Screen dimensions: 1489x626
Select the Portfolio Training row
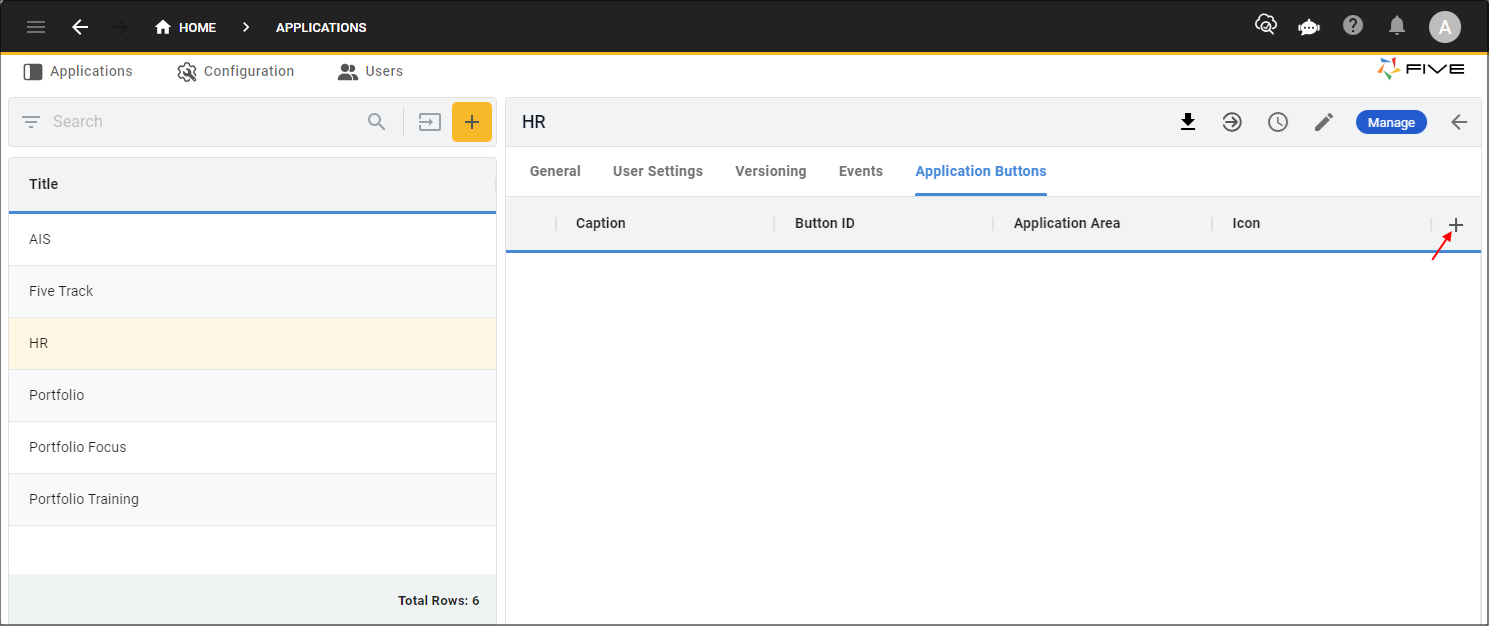(x=252, y=500)
